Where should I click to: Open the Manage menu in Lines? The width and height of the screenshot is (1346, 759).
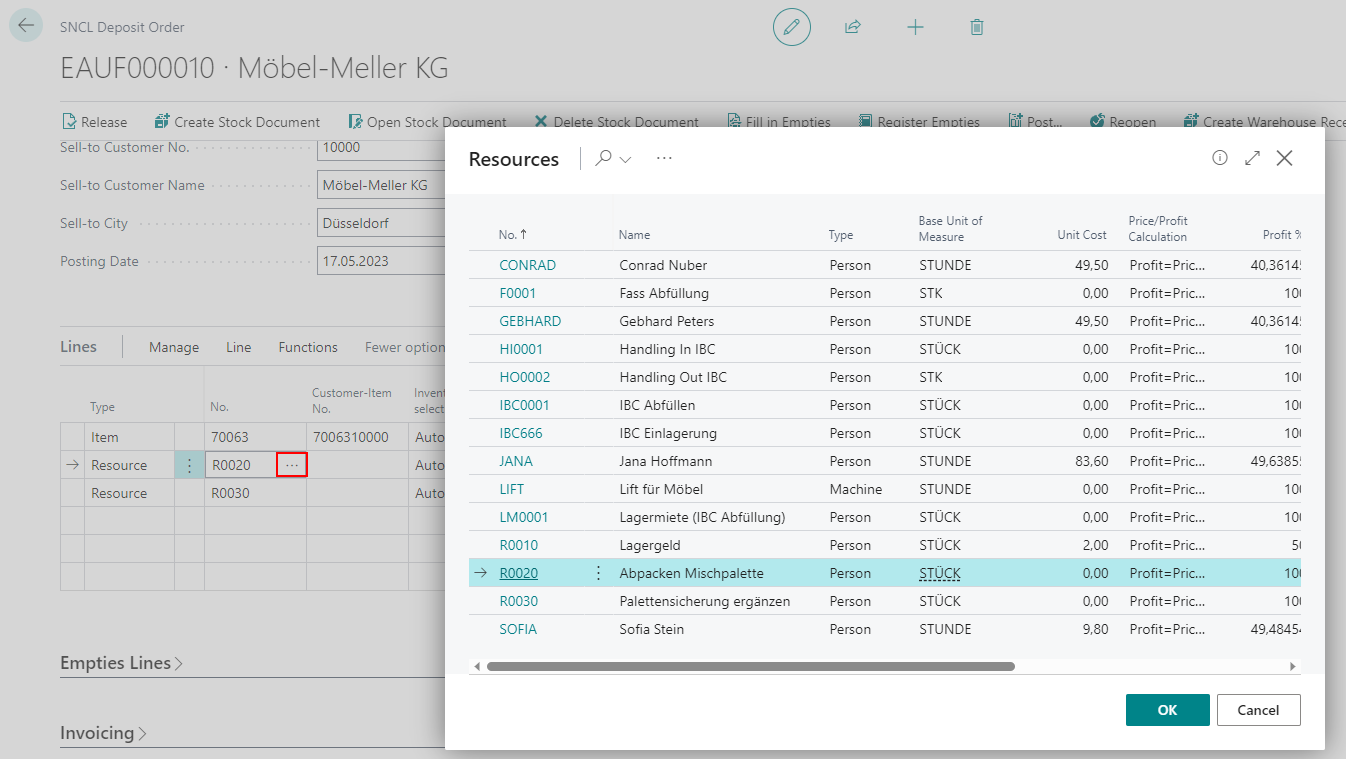(174, 347)
